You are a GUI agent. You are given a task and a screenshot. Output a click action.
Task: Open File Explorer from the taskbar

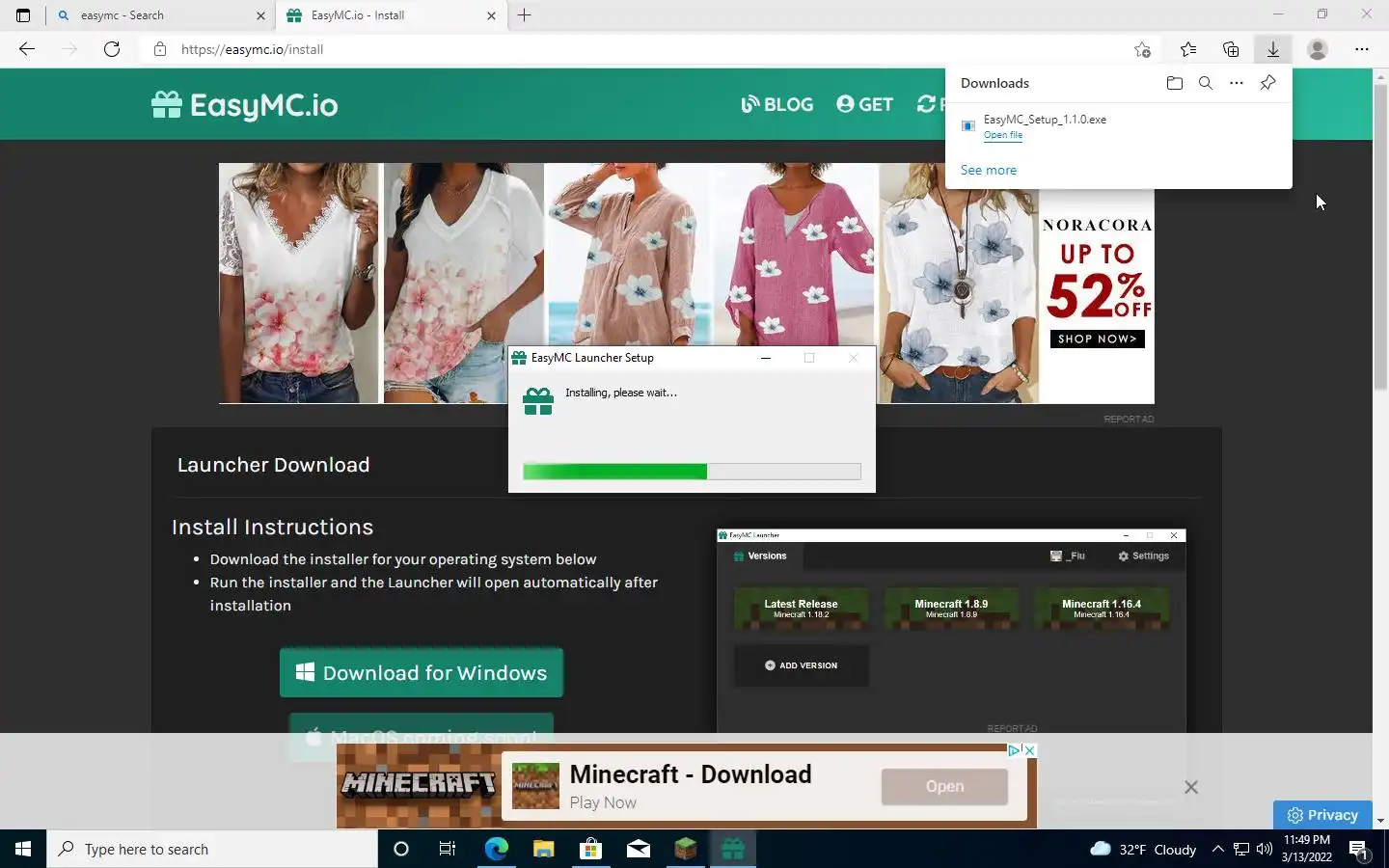click(543, 849)
